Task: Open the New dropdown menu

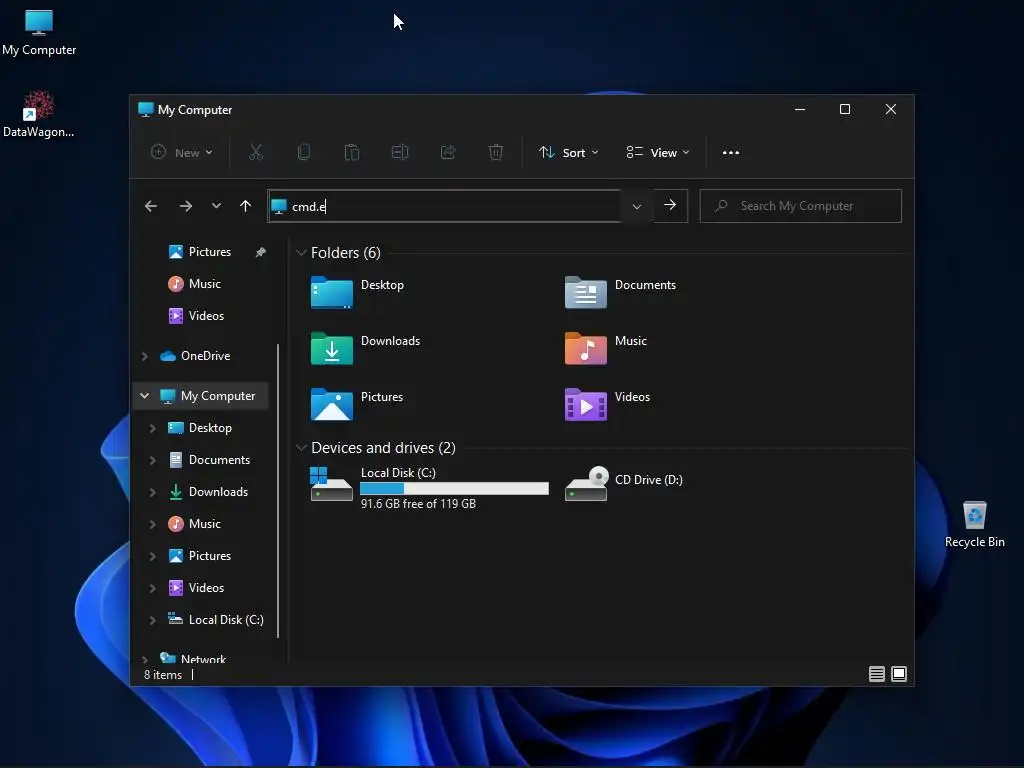Action: coord(182,152)
